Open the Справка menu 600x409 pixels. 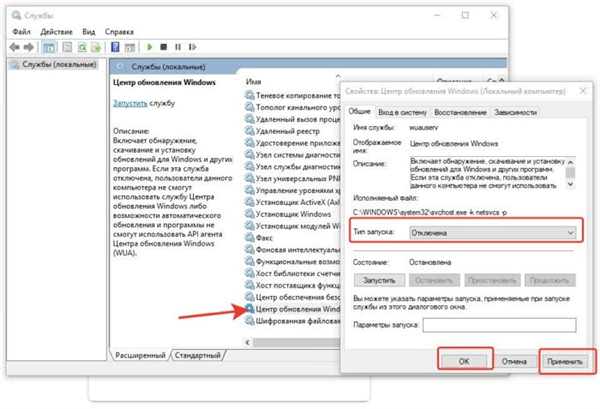(x=119, y=32)
